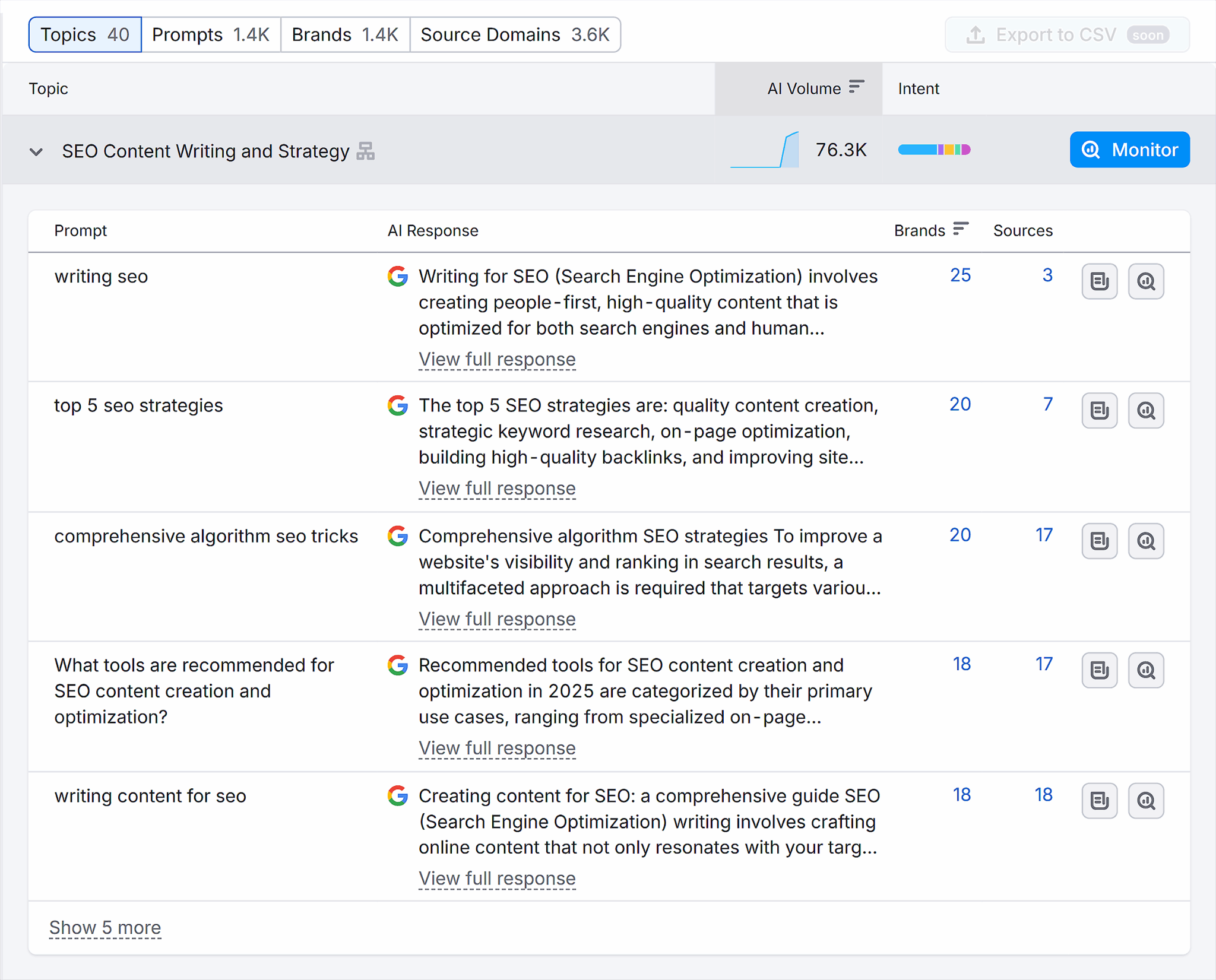1216x980 pixels.
Task: Click the '76.3K' AI volume value
Action: click(x=841, y=150)
